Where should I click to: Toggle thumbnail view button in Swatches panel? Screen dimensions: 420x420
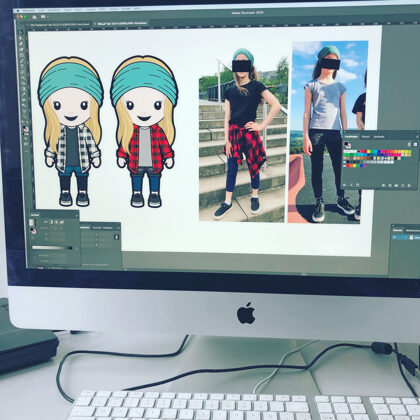click(x=415, y=144)
